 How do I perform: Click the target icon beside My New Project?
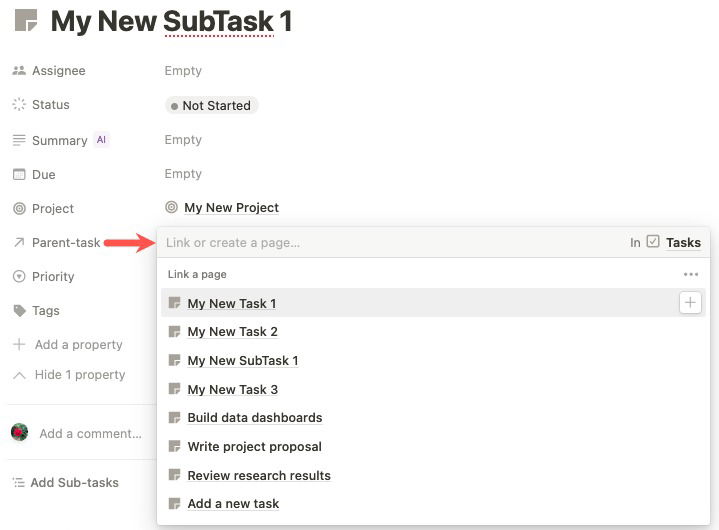pos(172,208)
